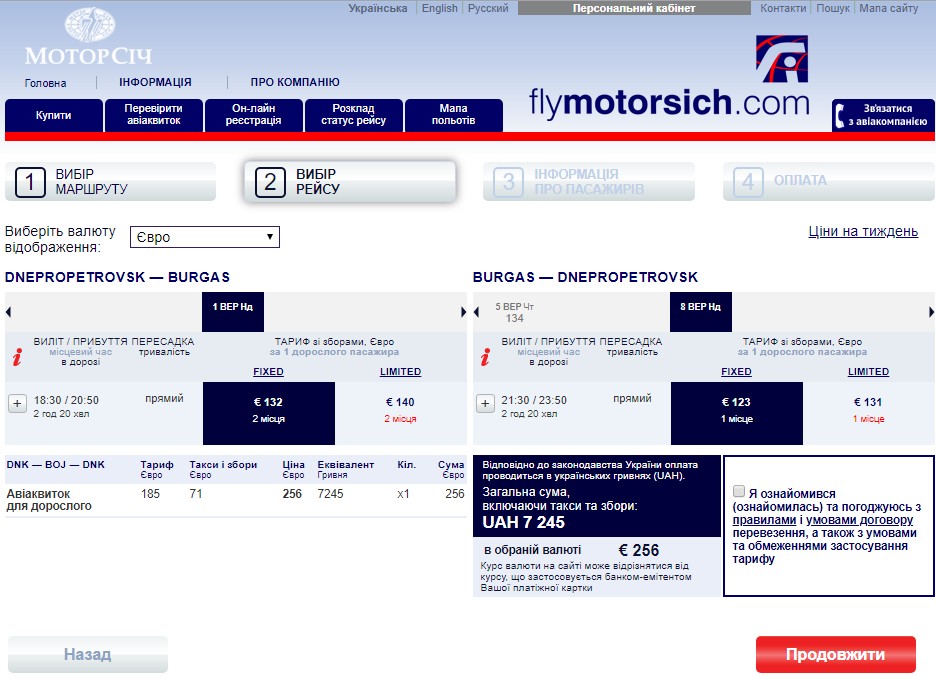Image resolution: width=936 pixels, height=679 pixels.
Task: Open Ціни на тиждень link
Action: (x=863, y=232)
